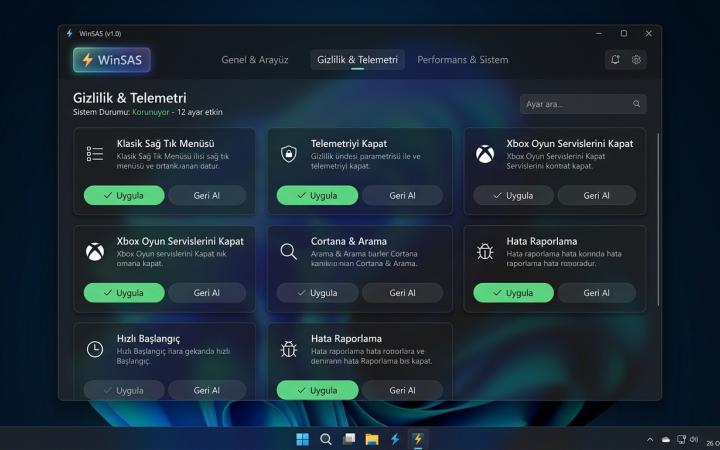Viewport: 720px width, 450px height.
Task: Open the settings gear in the header
Action: click(636, 59)
